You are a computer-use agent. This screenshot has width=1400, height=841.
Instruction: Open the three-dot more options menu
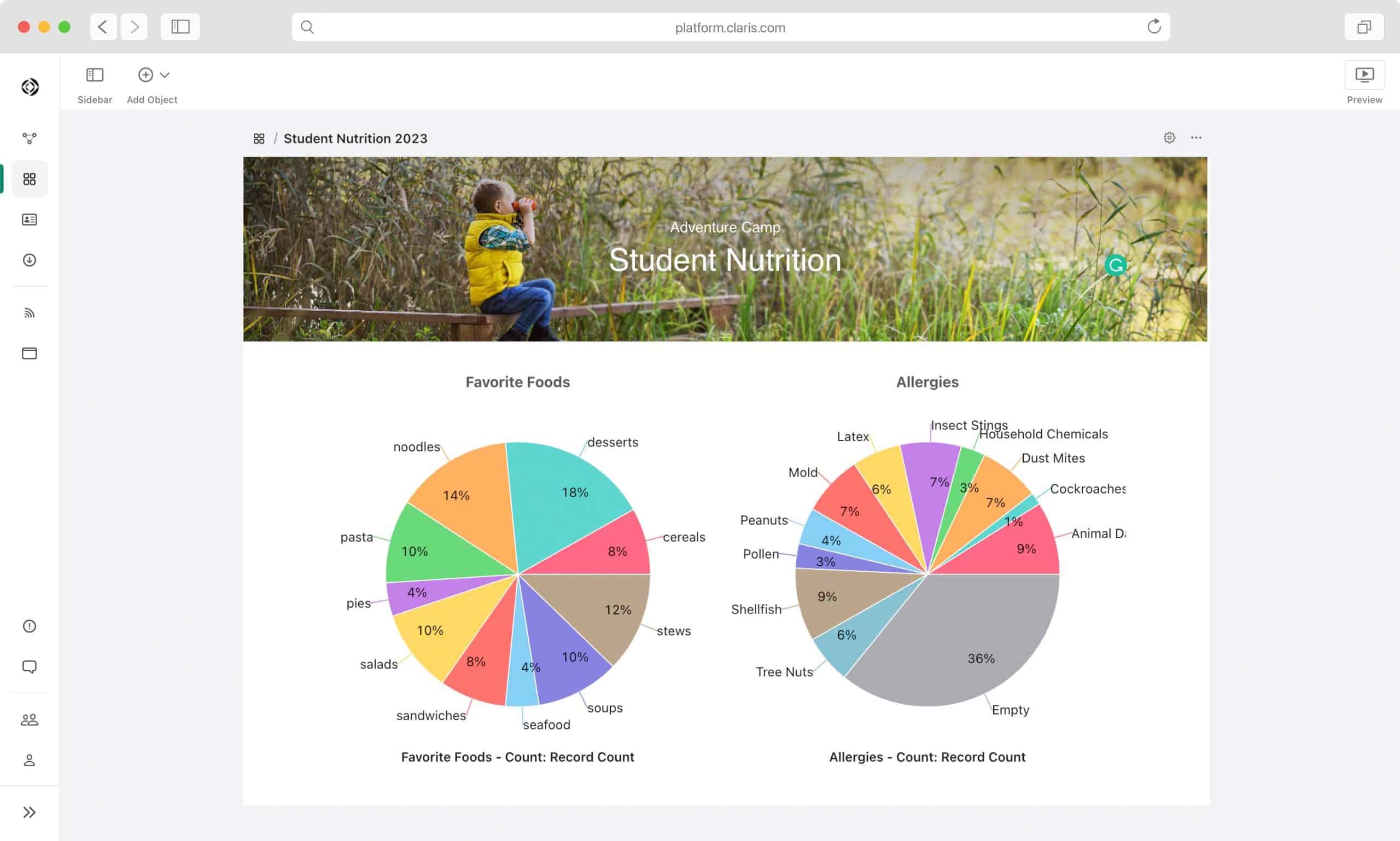click(x=1195, y=138)
